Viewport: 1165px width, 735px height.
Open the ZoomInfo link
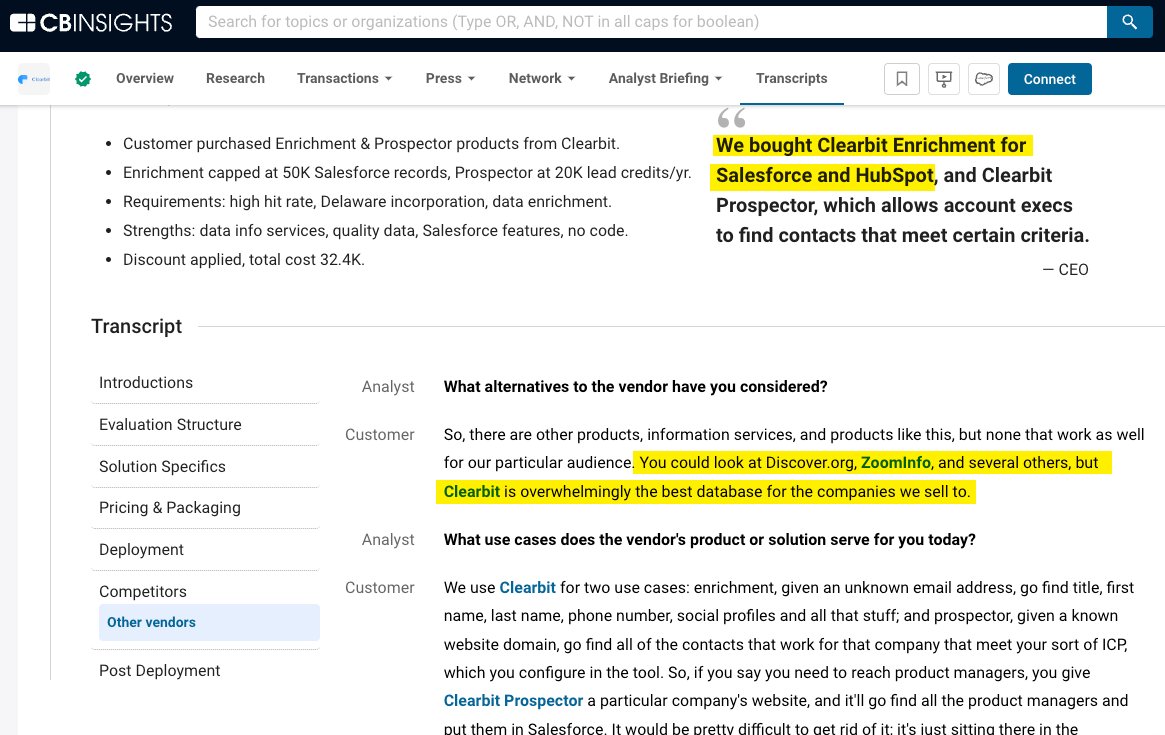click(895, 462)
